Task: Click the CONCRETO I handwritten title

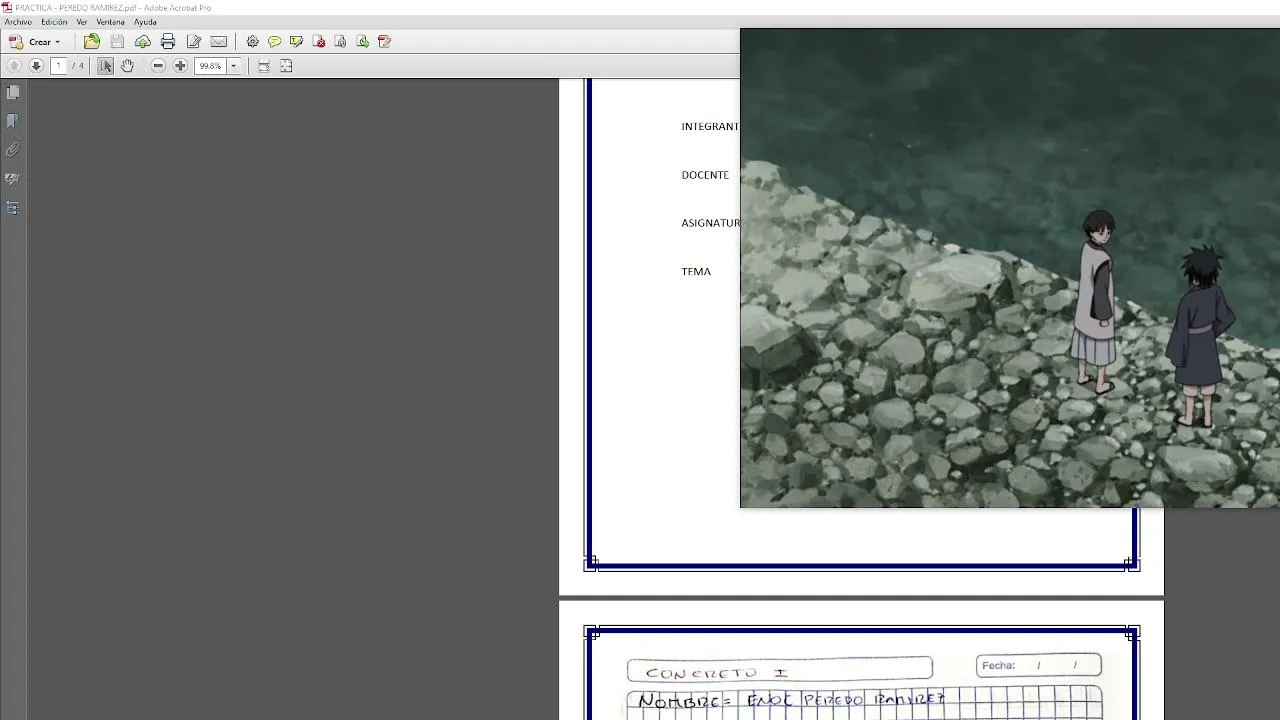Action: pyautogui.click(x=716, y=673)
